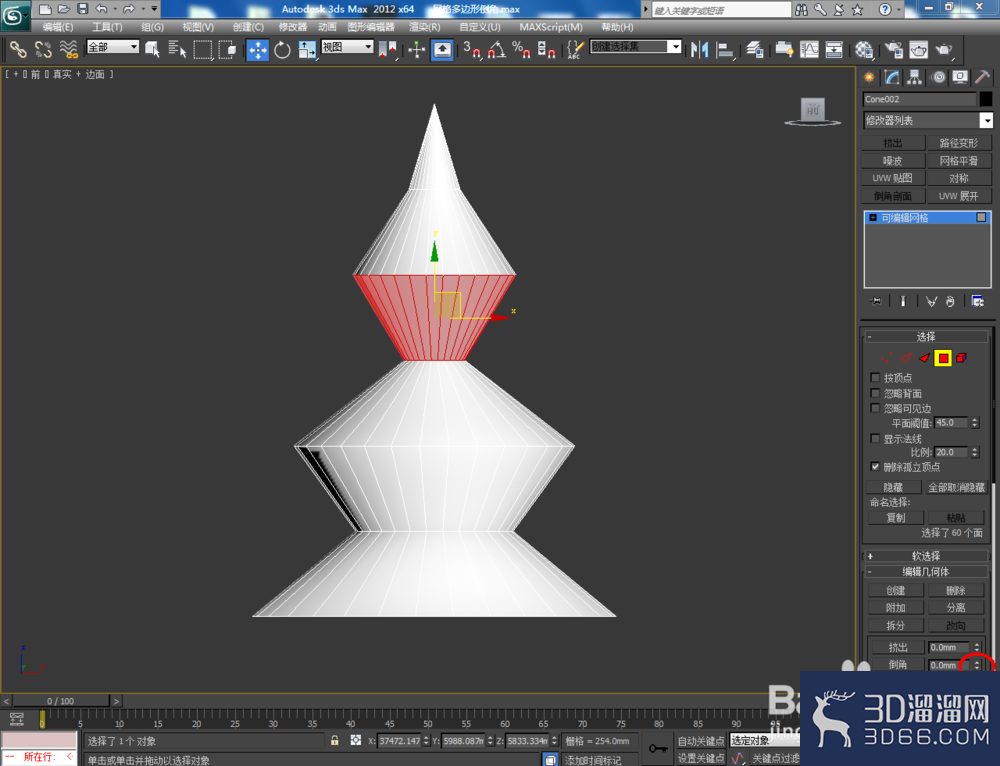This screenshot has width=1000, height=766.
Task: Select the Link tool icon
Action: tap(17, 49)
